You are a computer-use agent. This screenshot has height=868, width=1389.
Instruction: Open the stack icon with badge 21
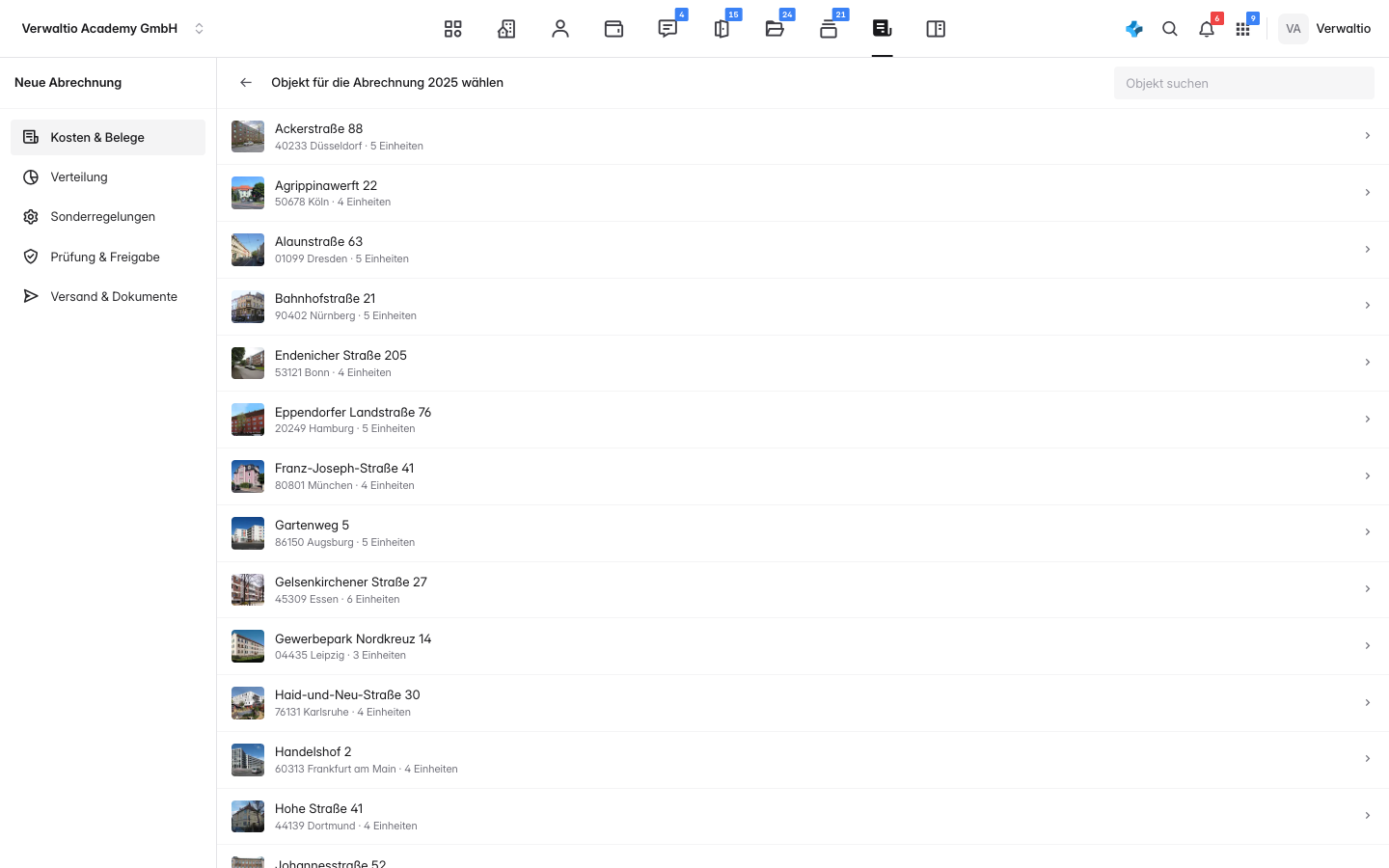pyautogui.click(x=829, y=29)
